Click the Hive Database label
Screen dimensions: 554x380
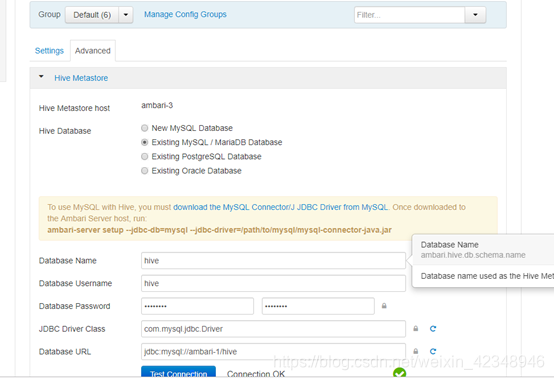tap(65, 131)
